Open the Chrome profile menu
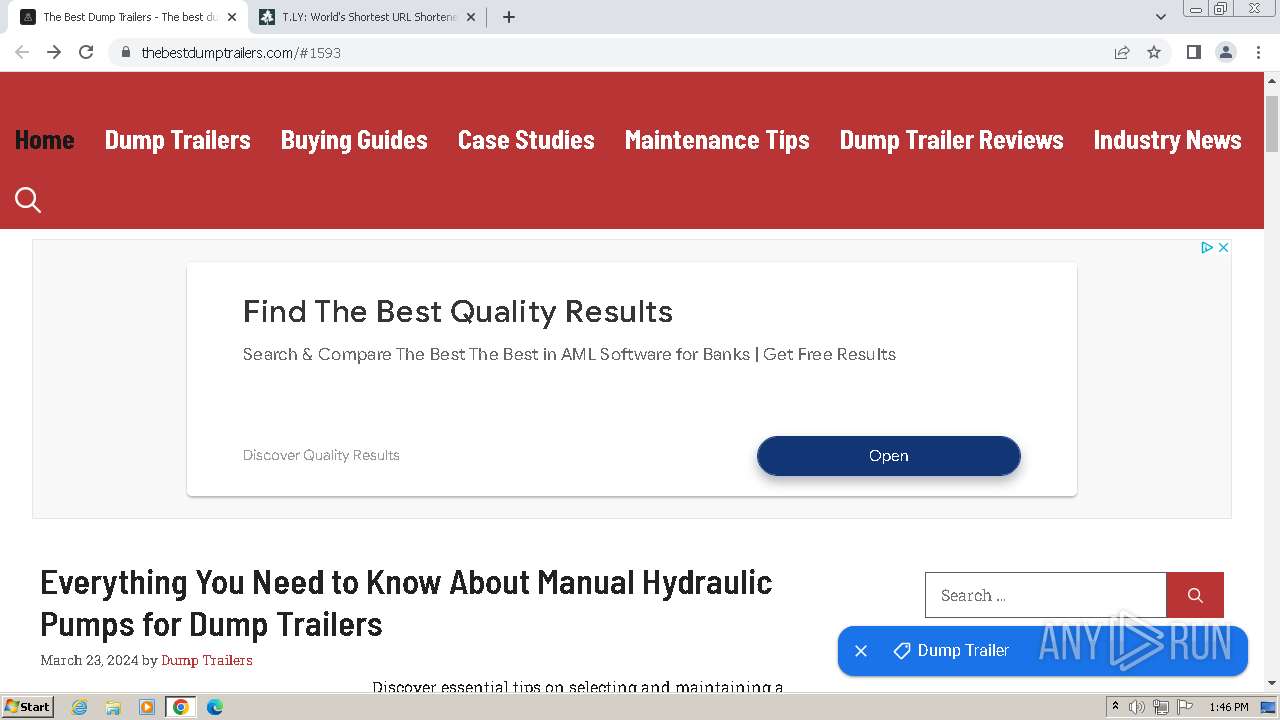The height and width of the screenshot is (720, 1280). coord(1225,52)
